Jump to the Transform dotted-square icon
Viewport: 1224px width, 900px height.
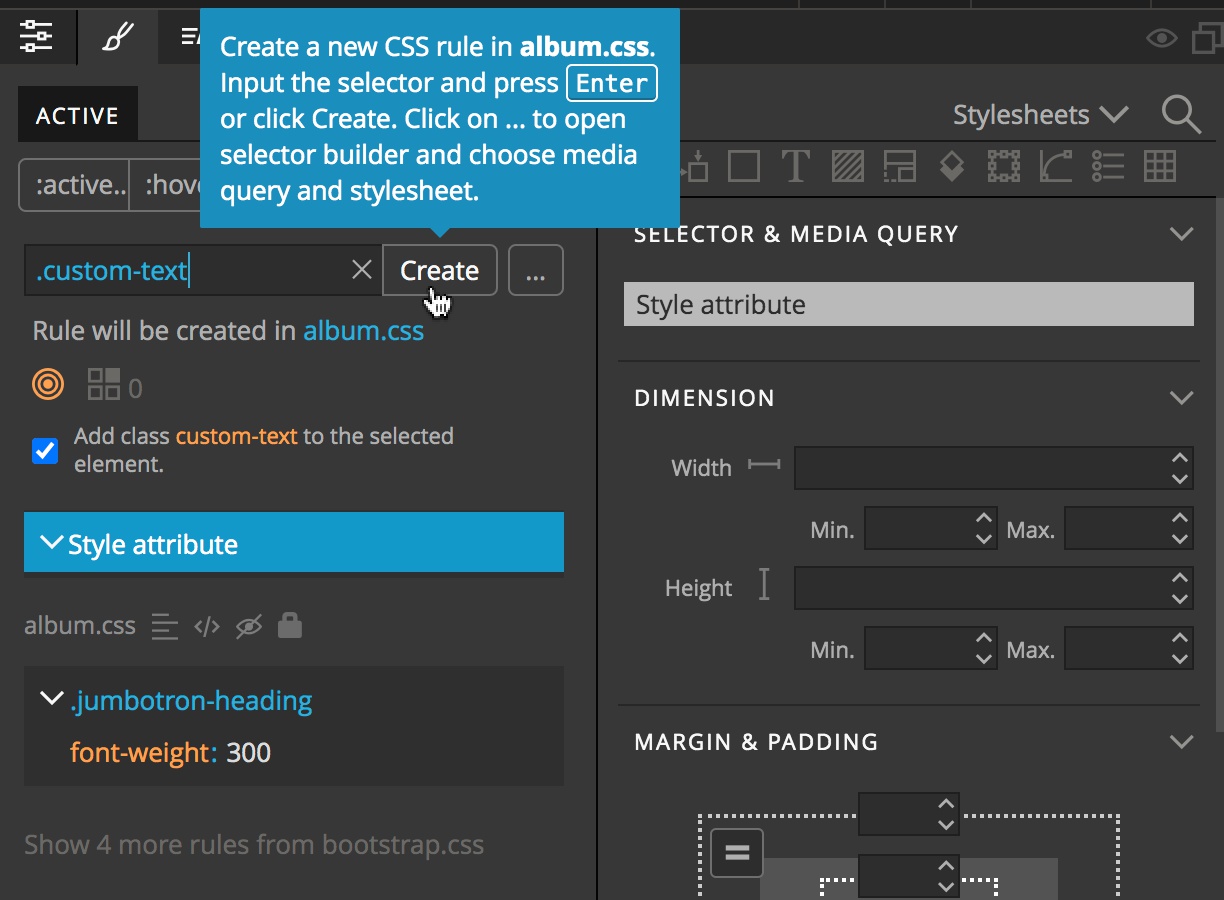1003,166
